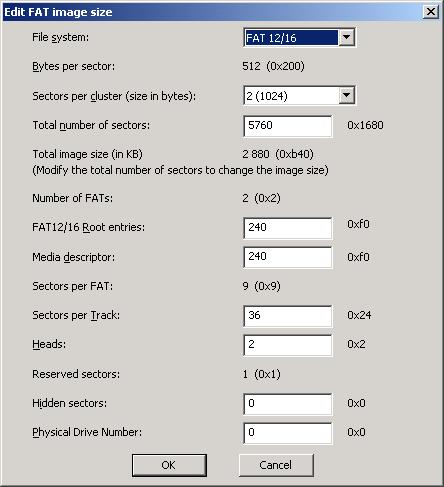This screenshot has width=444, height=487.
Task: Click the Media descriptor input box
Action: (x=288, y=257)
